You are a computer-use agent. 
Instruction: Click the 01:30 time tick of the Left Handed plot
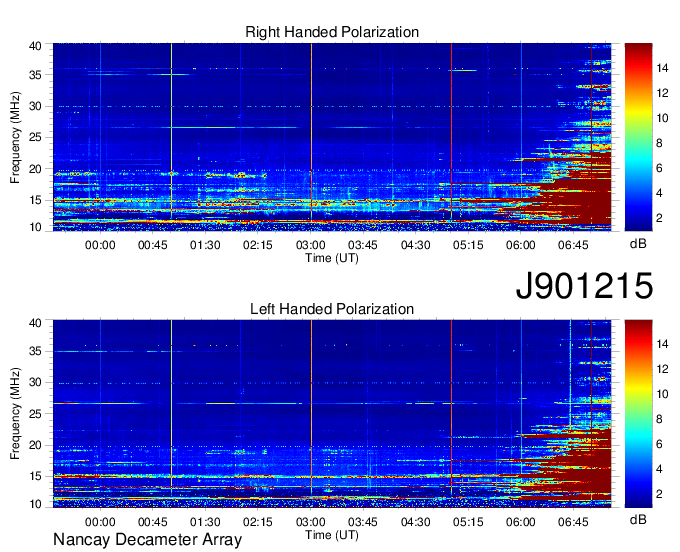click(205, 522)
